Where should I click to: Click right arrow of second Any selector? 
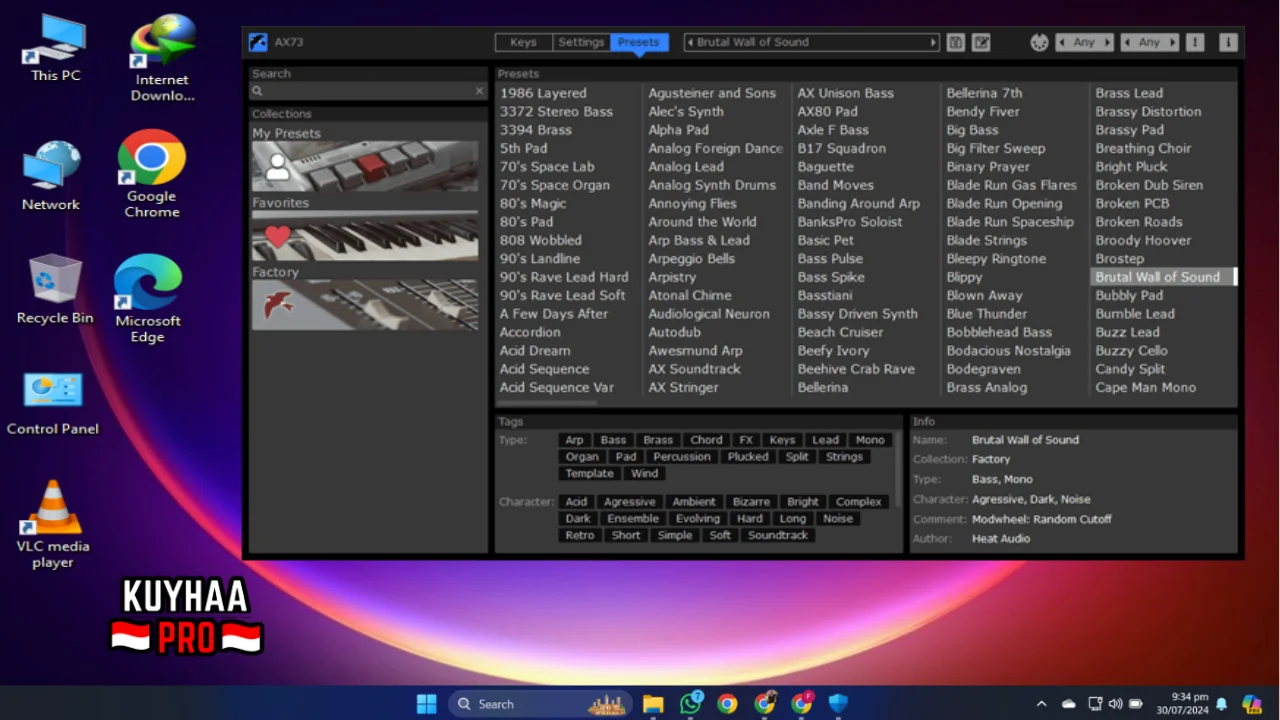pyautogui.click(x=1173, y=42)
